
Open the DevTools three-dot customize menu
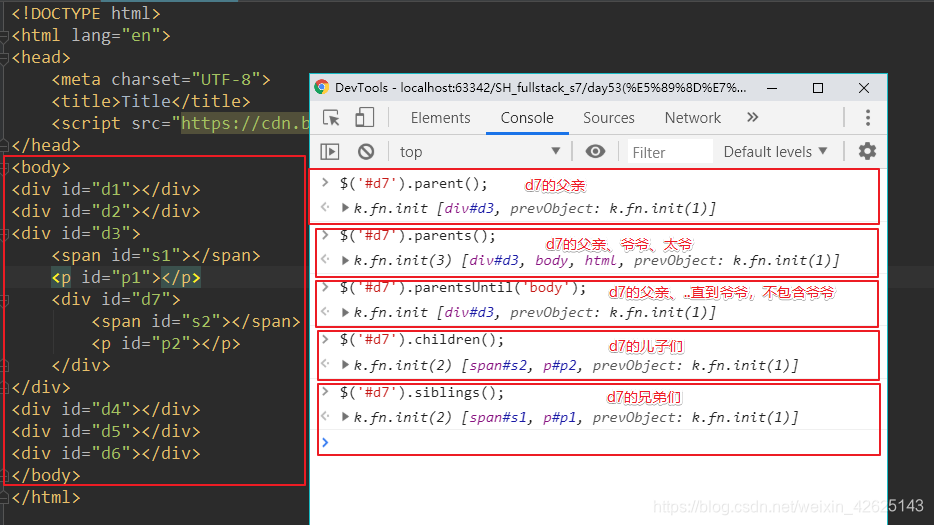point(867,117)
